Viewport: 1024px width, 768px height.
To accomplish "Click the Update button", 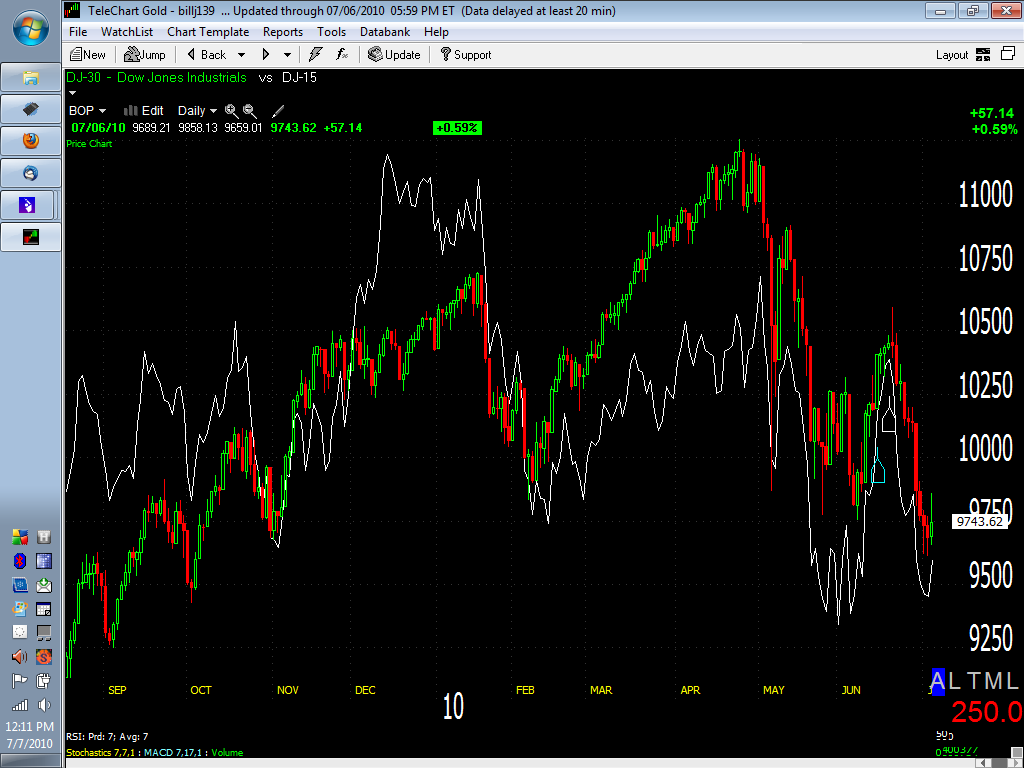I will tap(394, 55).
